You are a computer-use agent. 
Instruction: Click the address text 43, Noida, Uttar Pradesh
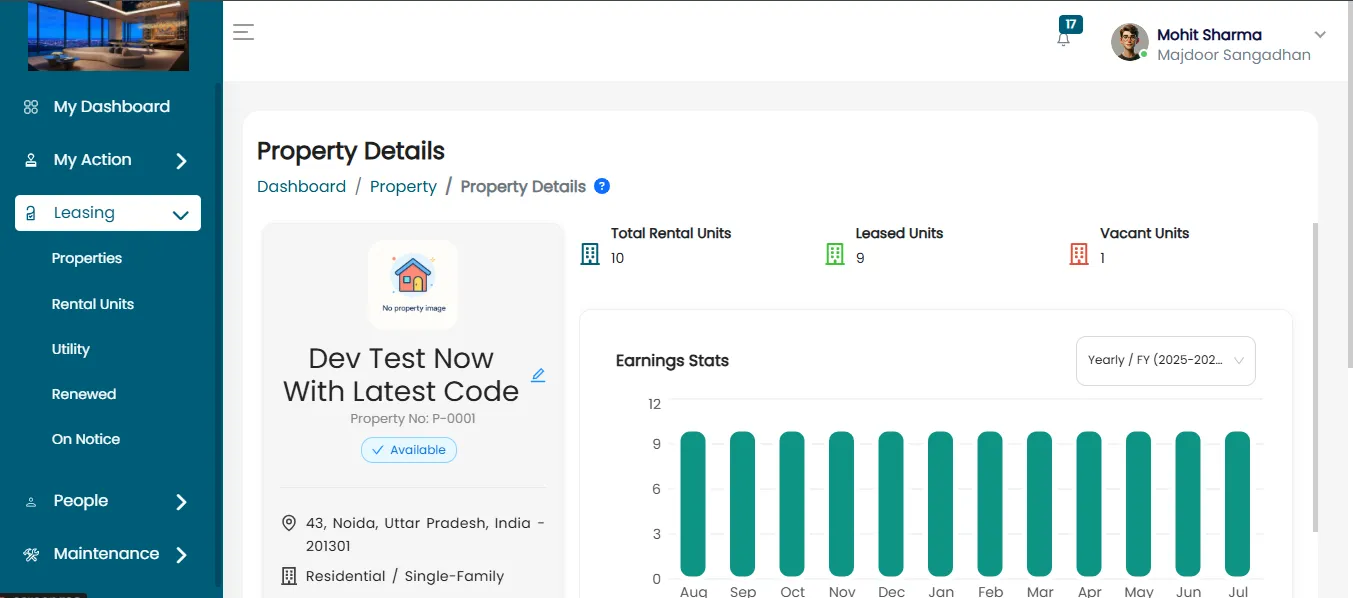click(x=426, y=534)
